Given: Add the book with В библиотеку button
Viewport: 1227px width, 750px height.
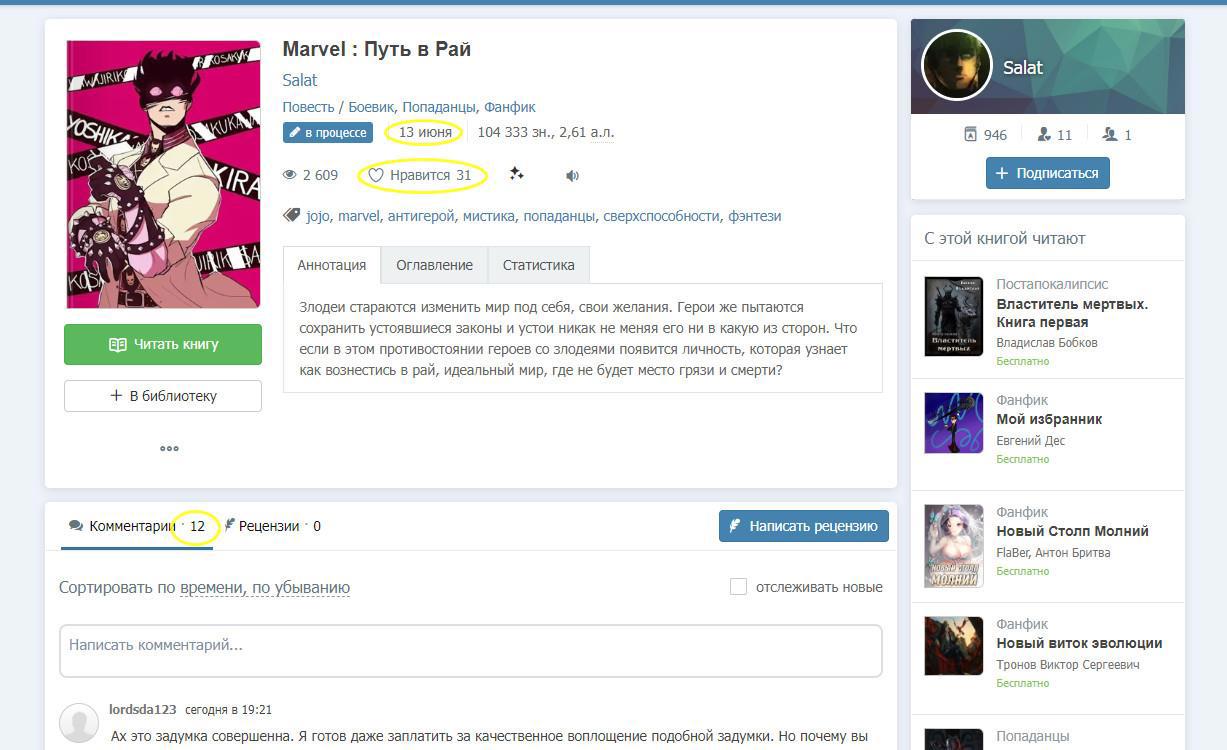Looking at the screenshot, I should tap(163, 396).
